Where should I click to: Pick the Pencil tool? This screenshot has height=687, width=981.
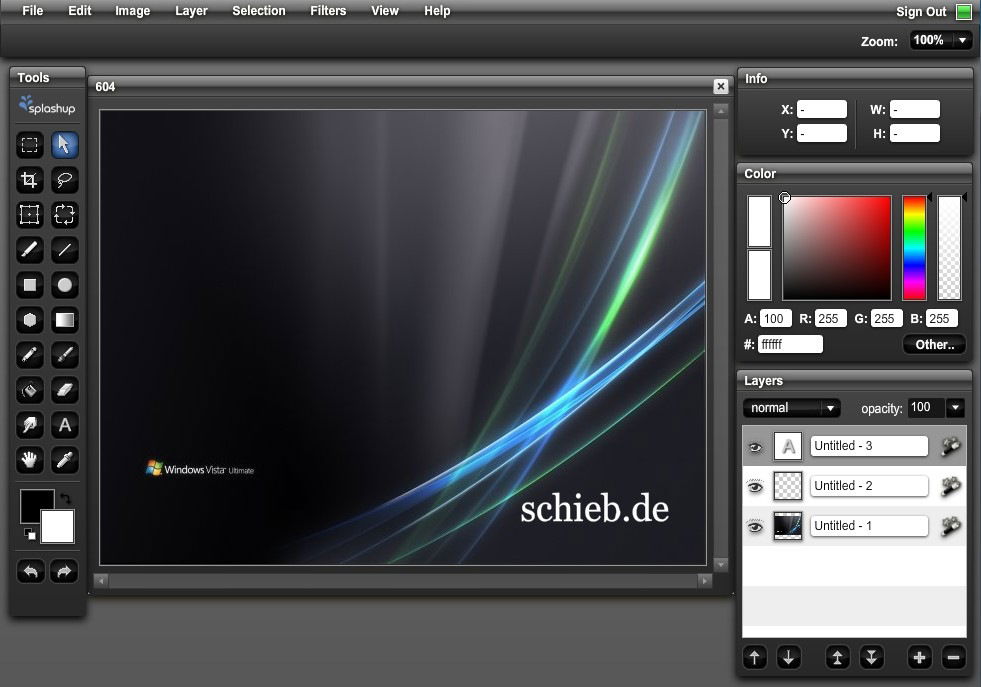click(x=29, y=355)
